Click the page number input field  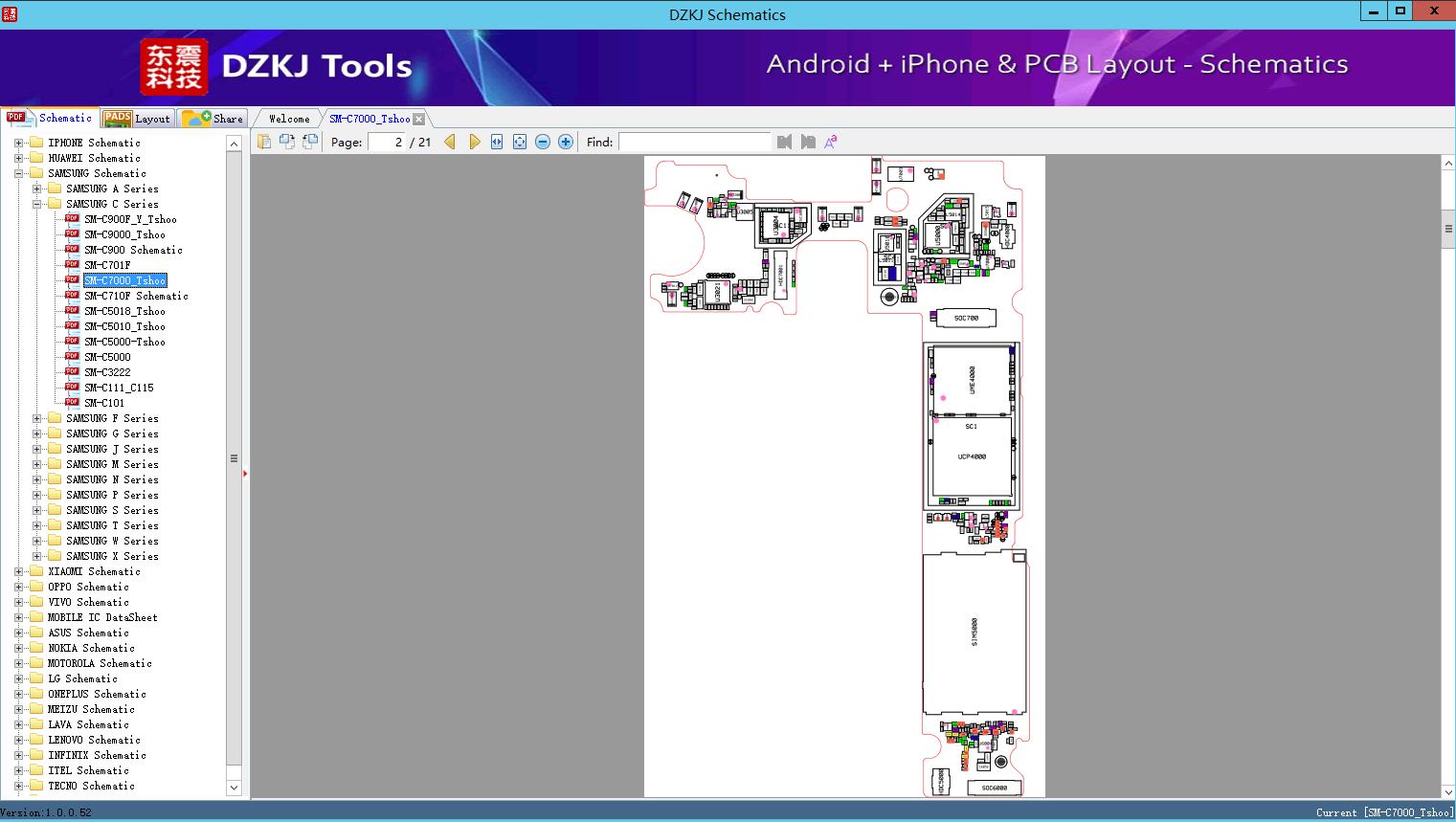tap(387, 142)
